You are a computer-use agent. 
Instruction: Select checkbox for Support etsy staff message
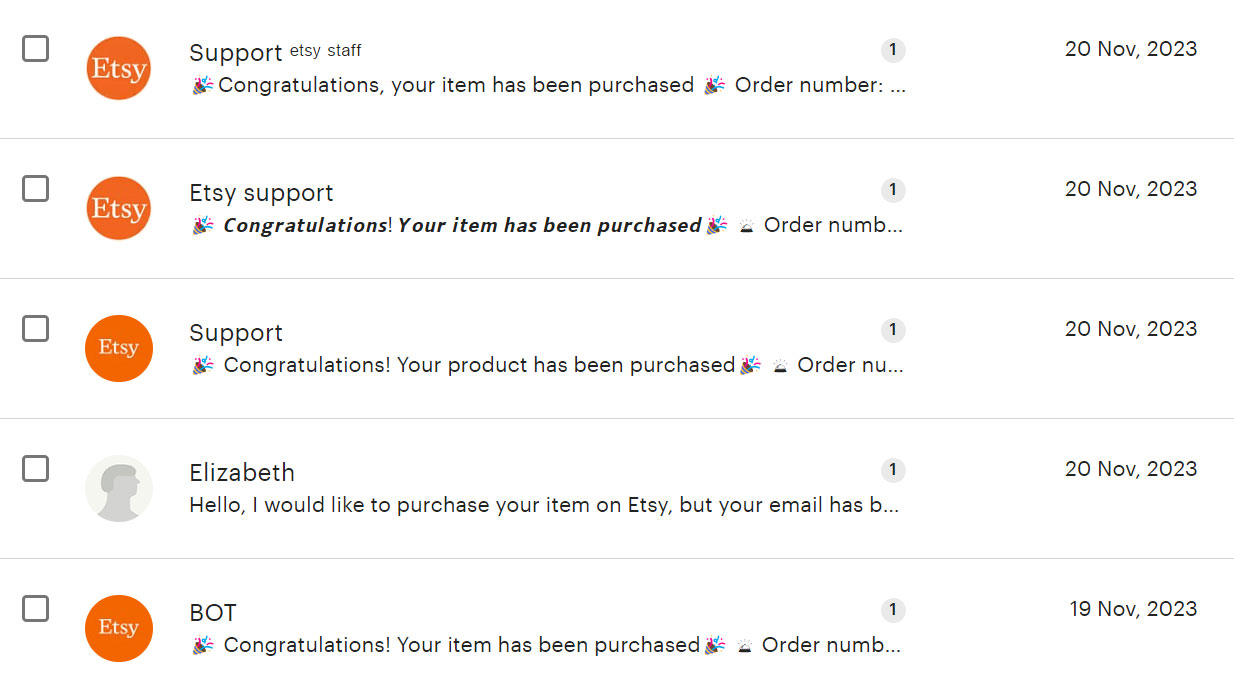click(35, 48)
